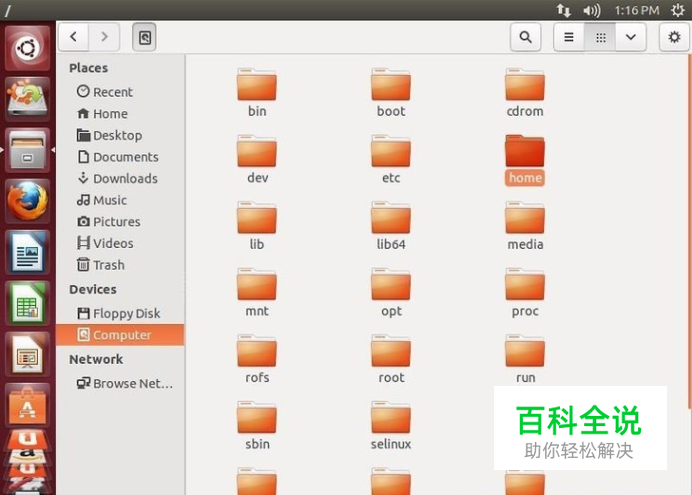Select the cdrom folder
The image size is (692, 495).
pyautogui.click(x=525, y=93)
